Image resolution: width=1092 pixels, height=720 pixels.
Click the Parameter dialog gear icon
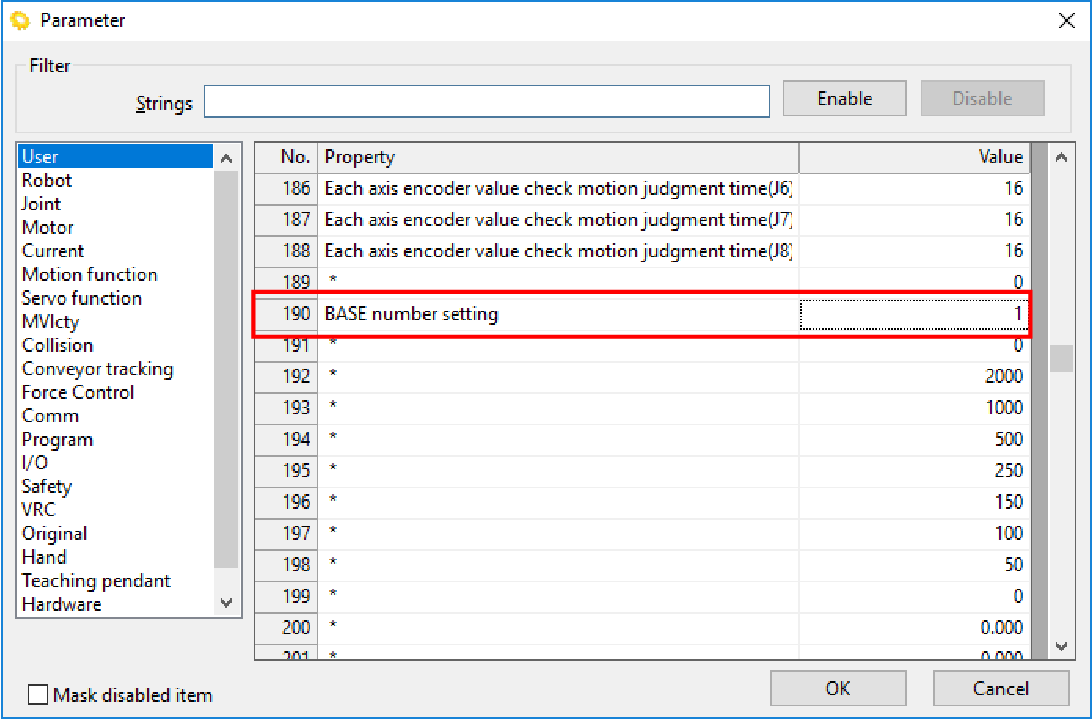point(20,20)
